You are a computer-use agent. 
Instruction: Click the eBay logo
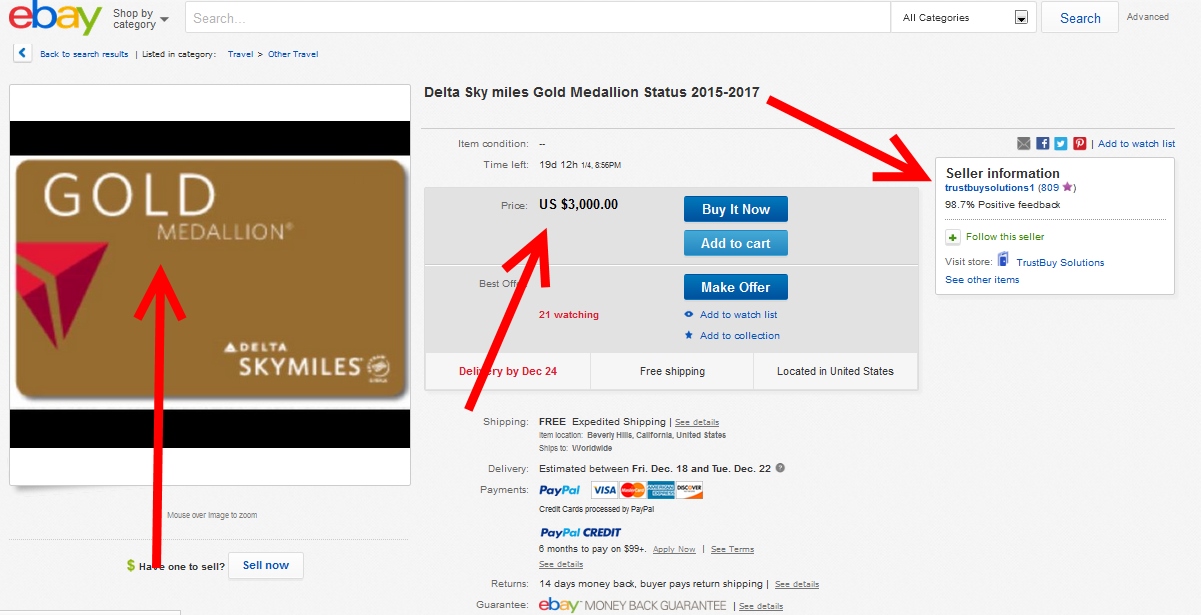(x=55, y=18)
